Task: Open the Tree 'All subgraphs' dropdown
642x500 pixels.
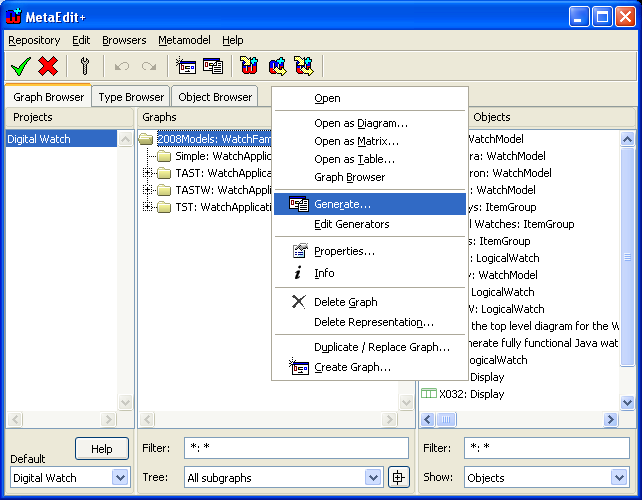Action: click(373, 478)
